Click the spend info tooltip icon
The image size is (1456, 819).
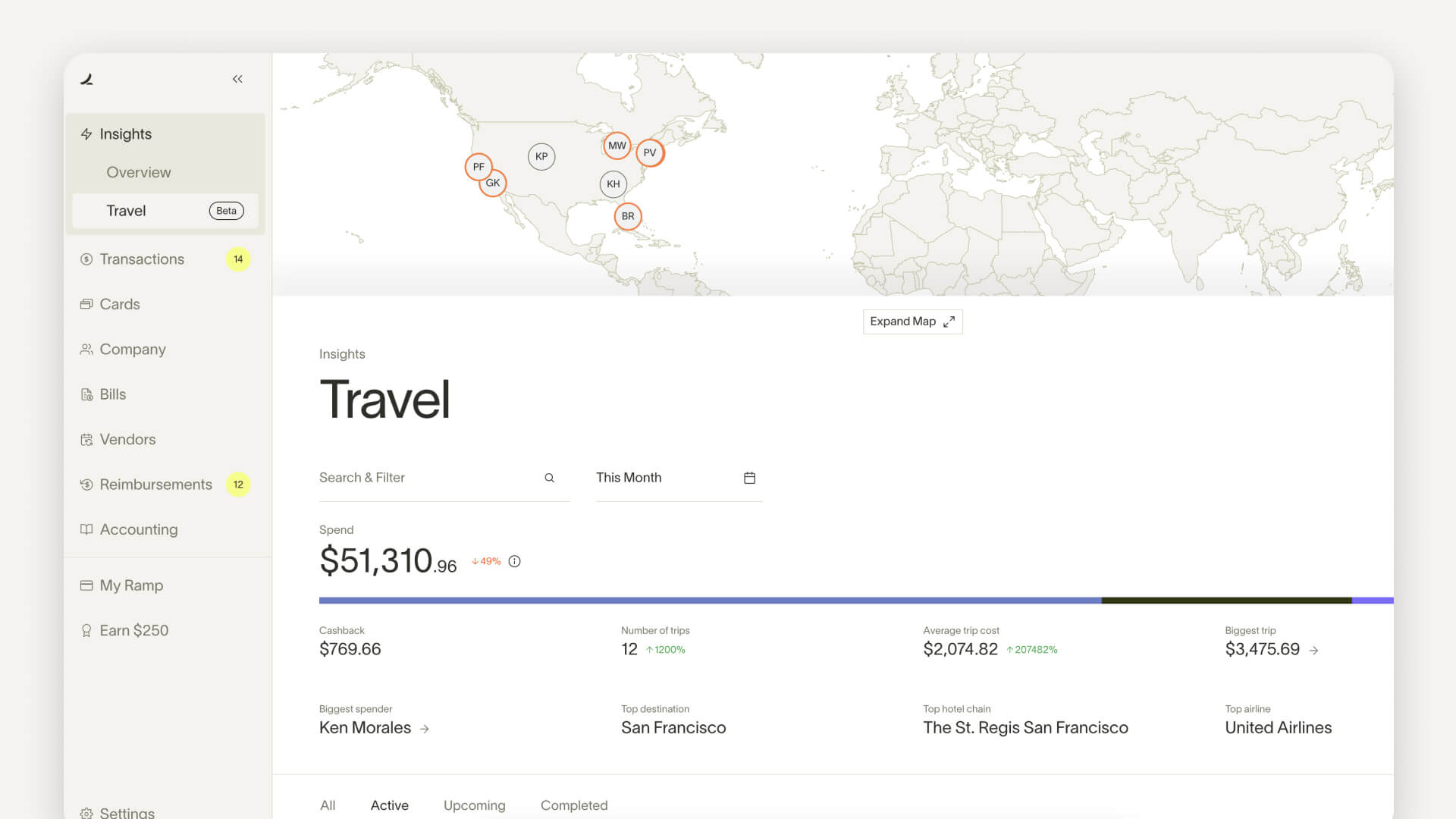pyautogui.click(x=514, y=561)
